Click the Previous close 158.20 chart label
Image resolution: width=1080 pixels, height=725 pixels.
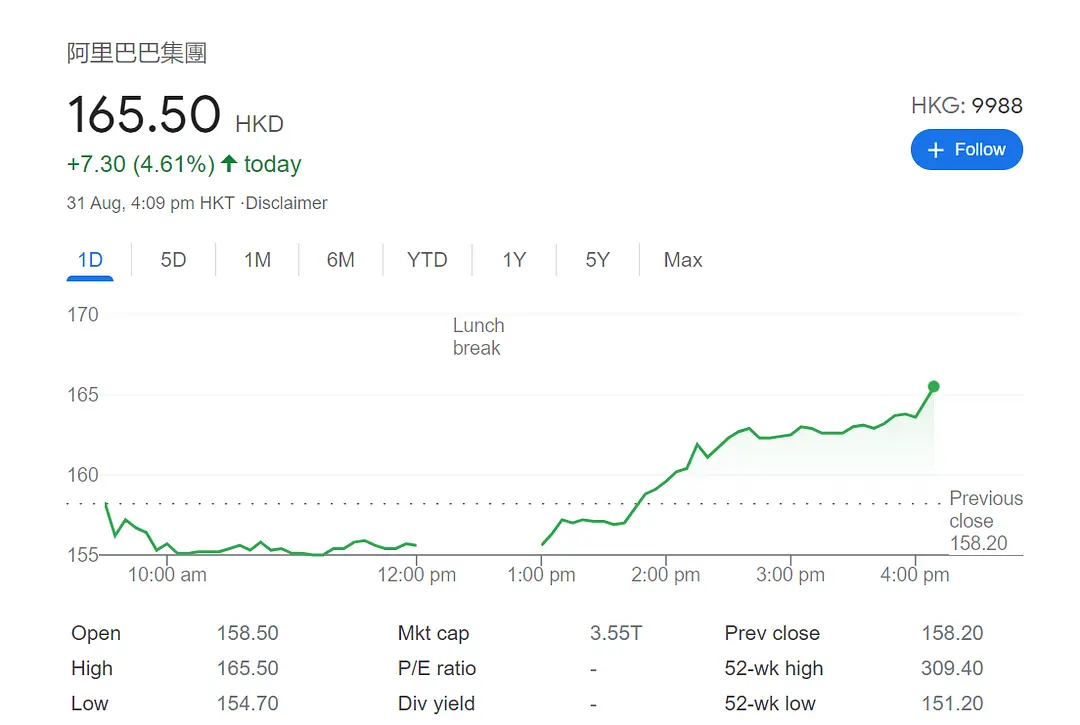coord(984,521)
